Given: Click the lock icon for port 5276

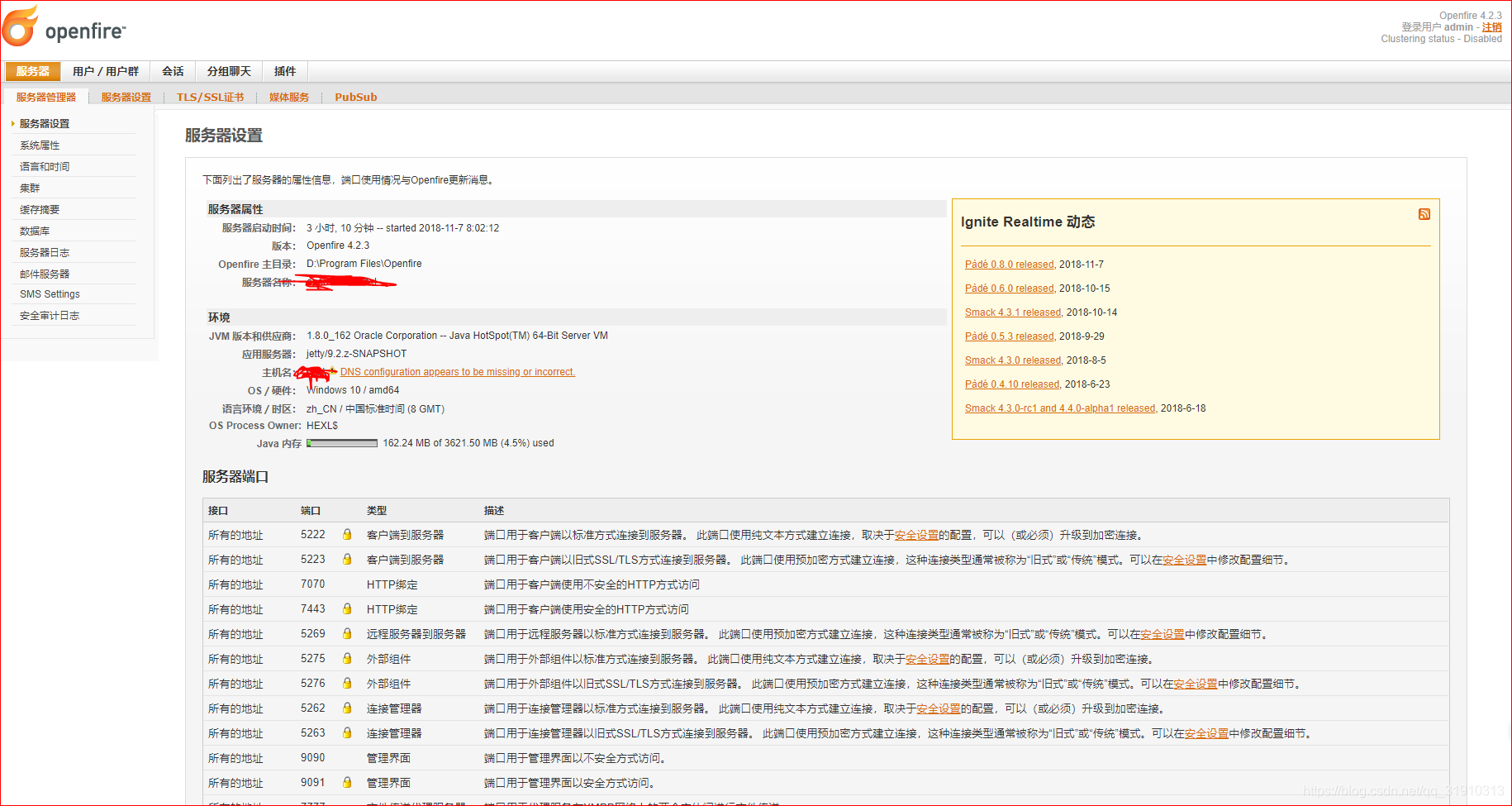Looking at the screenshot, I should 347,684.
